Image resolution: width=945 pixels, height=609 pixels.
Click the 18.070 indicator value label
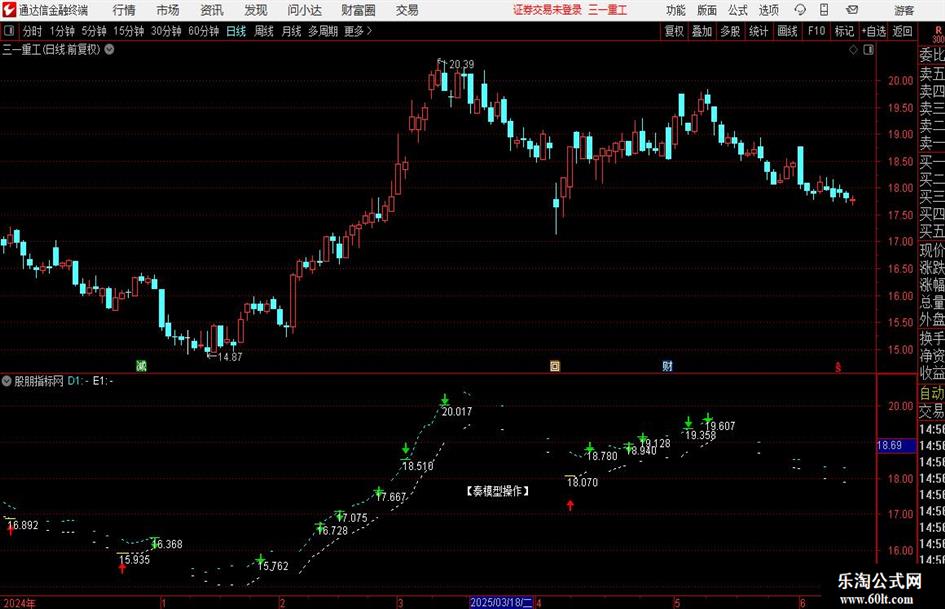[582, 482]
